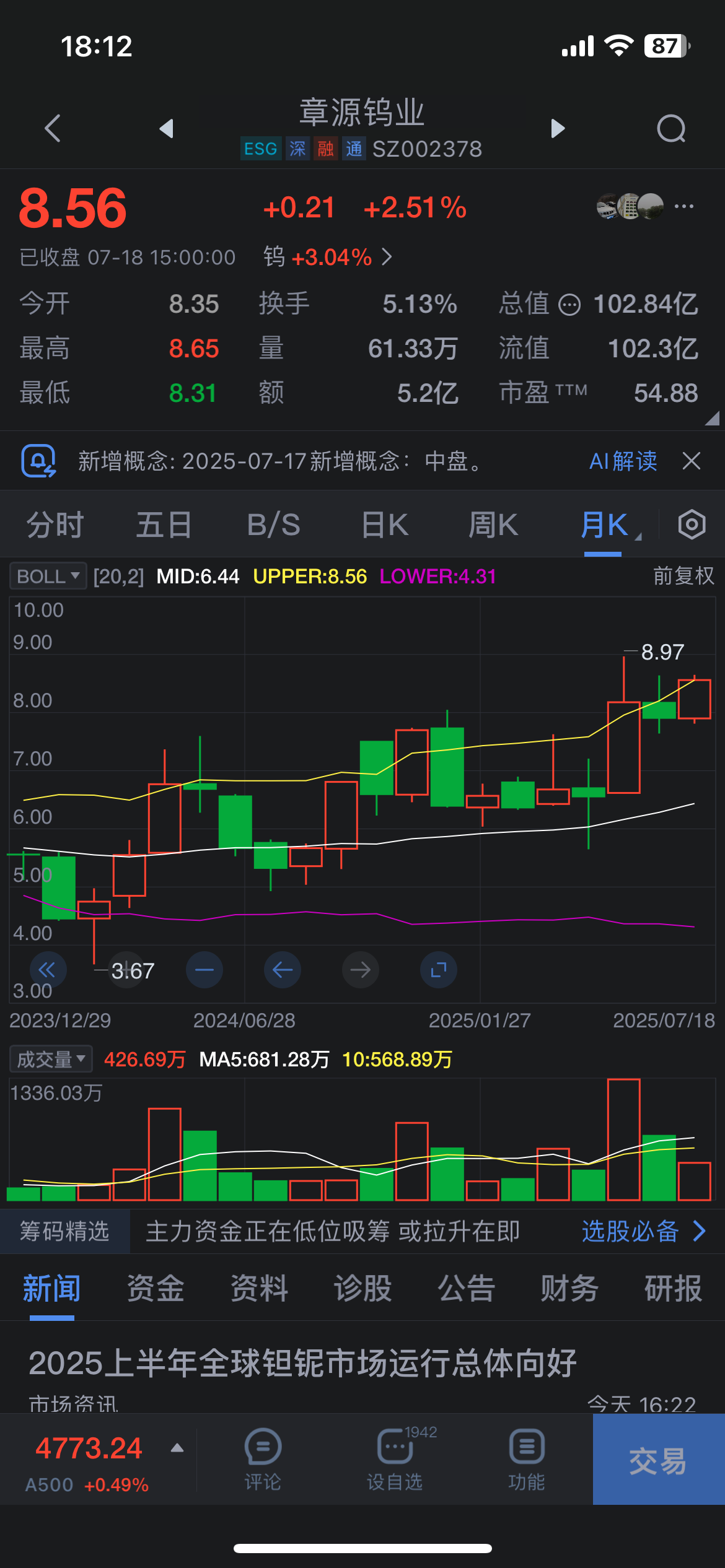Screen dimensions: 725x1568
Task: Tap the AI notification bell icon
Action: coord(38,461)
